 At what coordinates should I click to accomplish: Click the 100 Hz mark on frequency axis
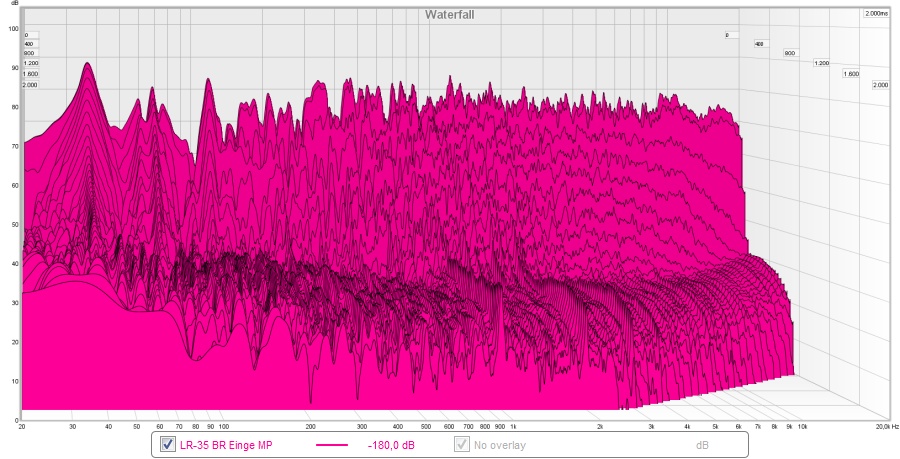[x=223, y=426]
